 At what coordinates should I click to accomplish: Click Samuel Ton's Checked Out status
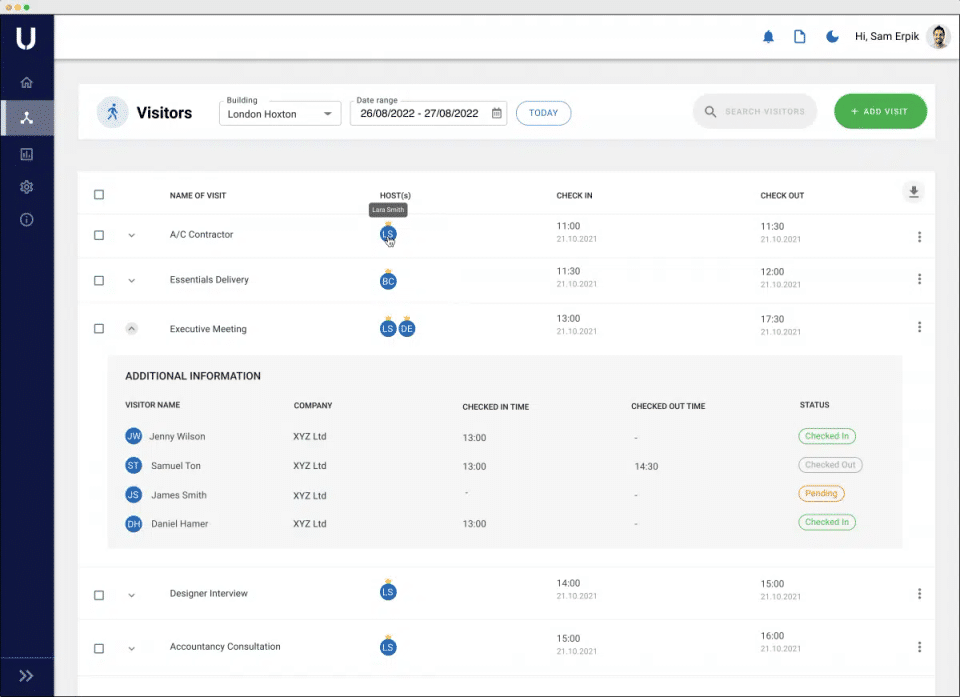click(830, 465)
